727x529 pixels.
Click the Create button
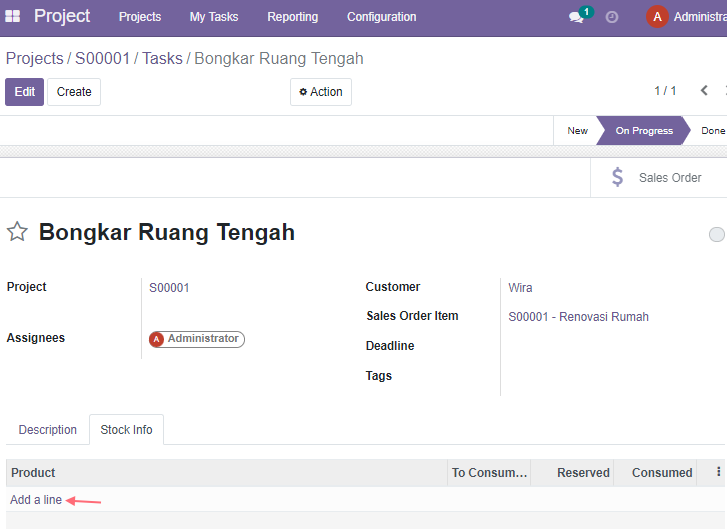coord(74,92)
